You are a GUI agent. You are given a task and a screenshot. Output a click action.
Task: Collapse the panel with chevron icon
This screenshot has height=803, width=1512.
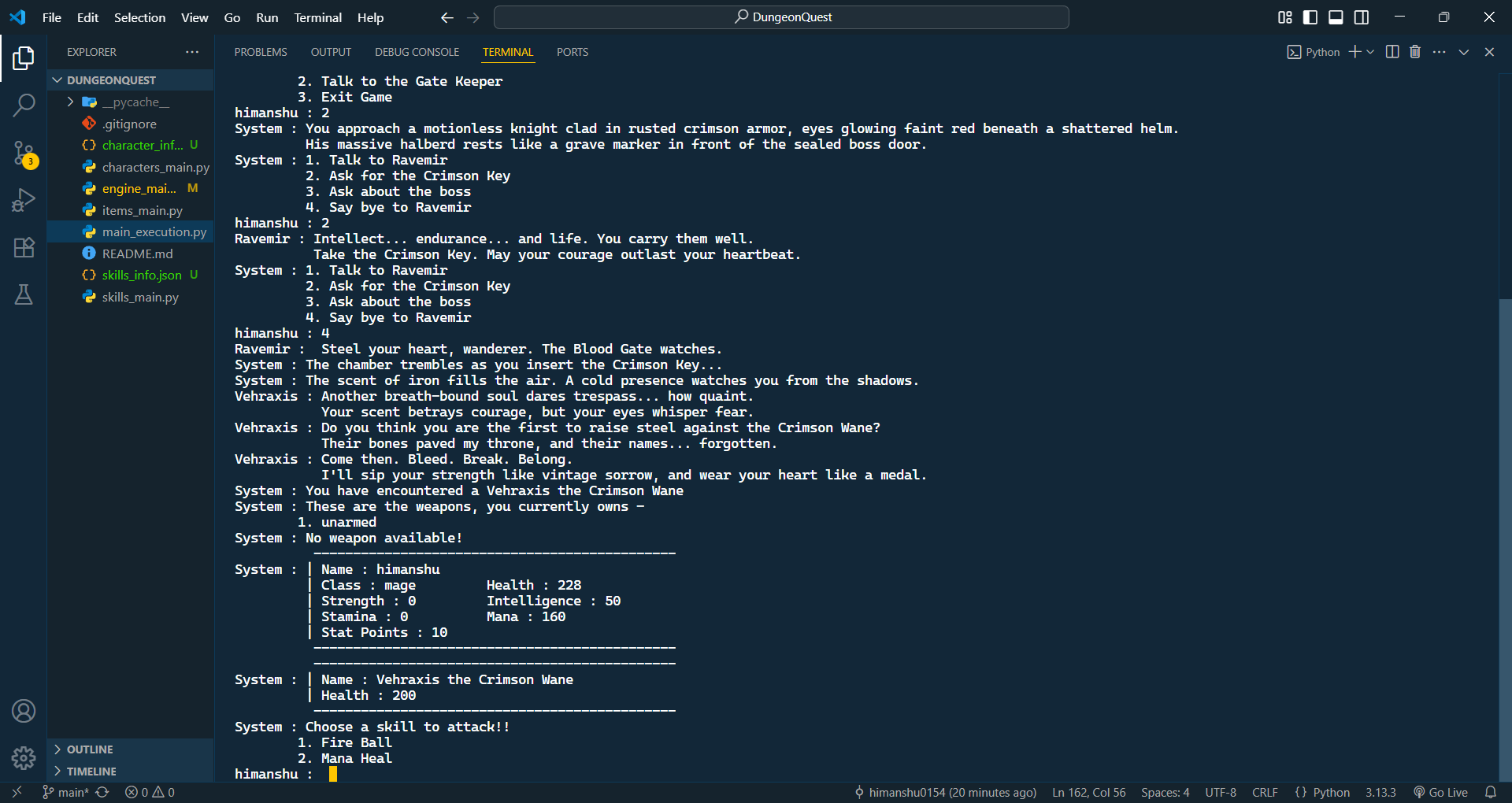(x=1464, y=52)
